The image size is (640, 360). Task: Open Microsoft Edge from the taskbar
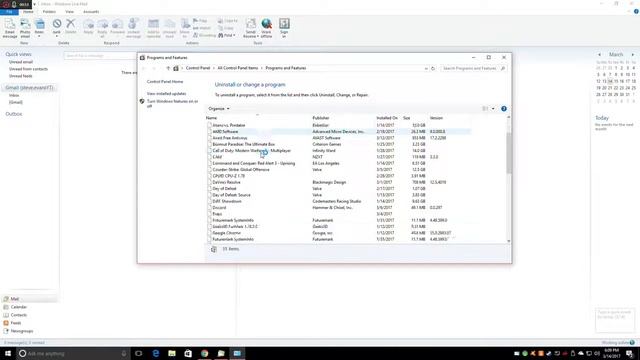[x=156, y=353]
